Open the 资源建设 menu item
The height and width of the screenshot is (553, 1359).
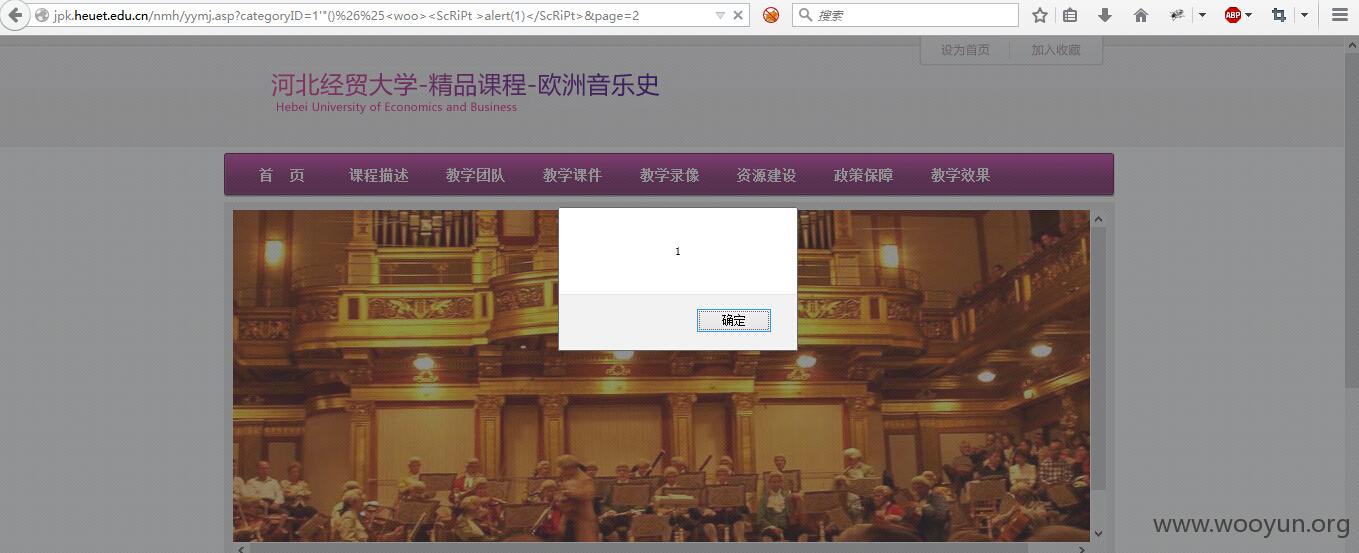pyautogui.click(x=767, y=175)
